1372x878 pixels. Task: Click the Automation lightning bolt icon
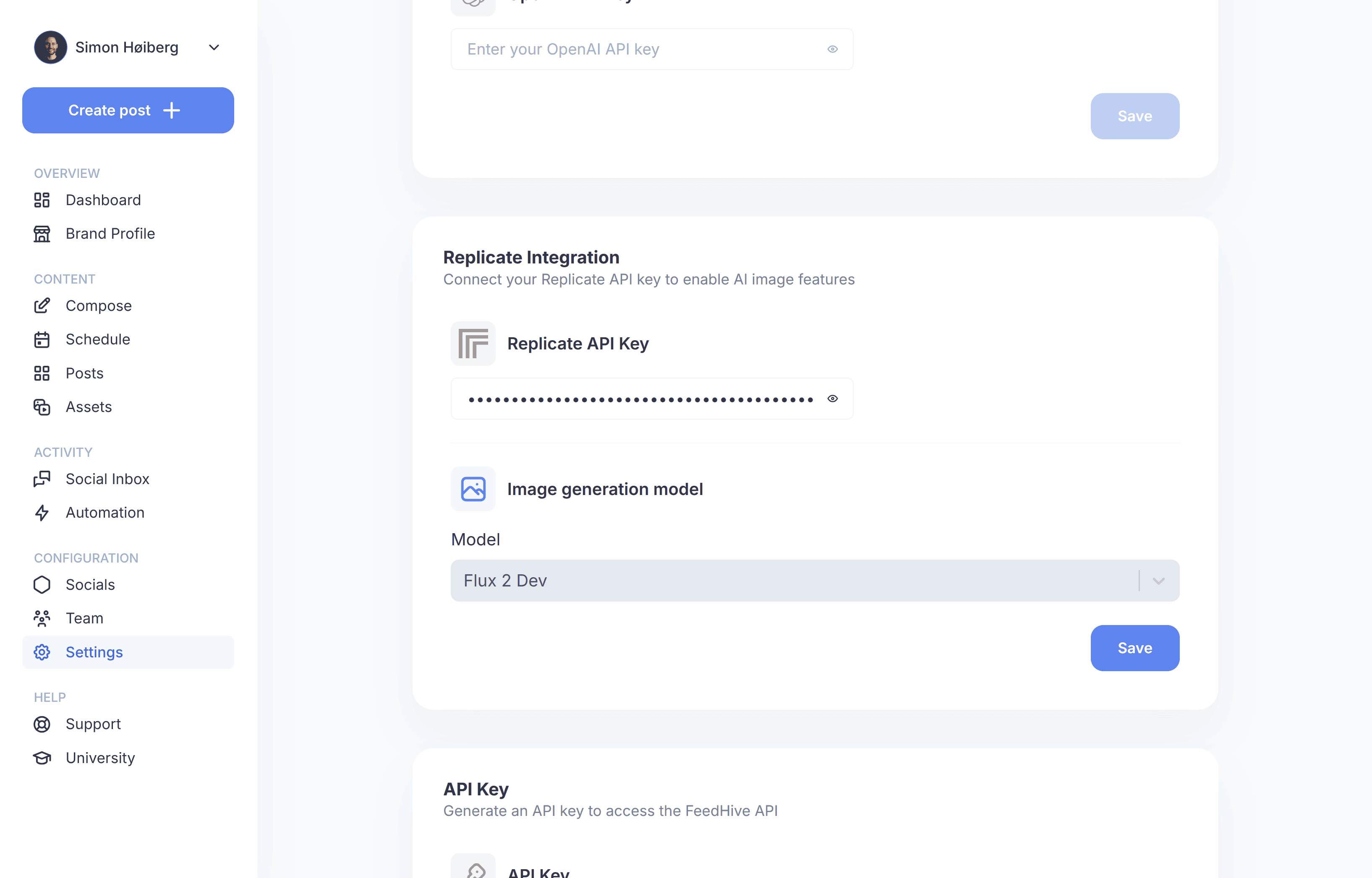pos(42,513)
